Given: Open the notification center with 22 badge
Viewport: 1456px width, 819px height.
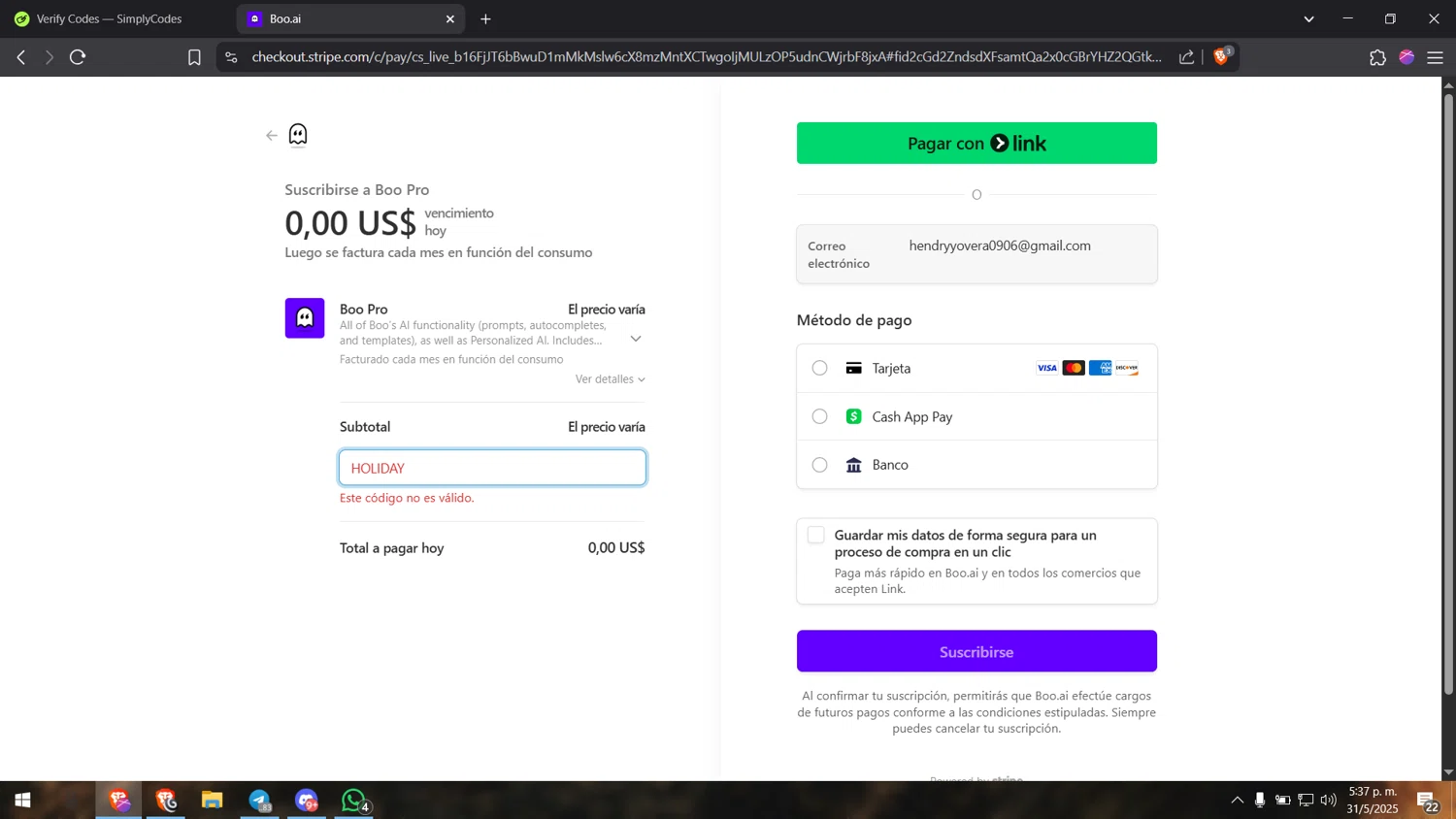Looking at the screenshot, I should [x=1428, y=802].
